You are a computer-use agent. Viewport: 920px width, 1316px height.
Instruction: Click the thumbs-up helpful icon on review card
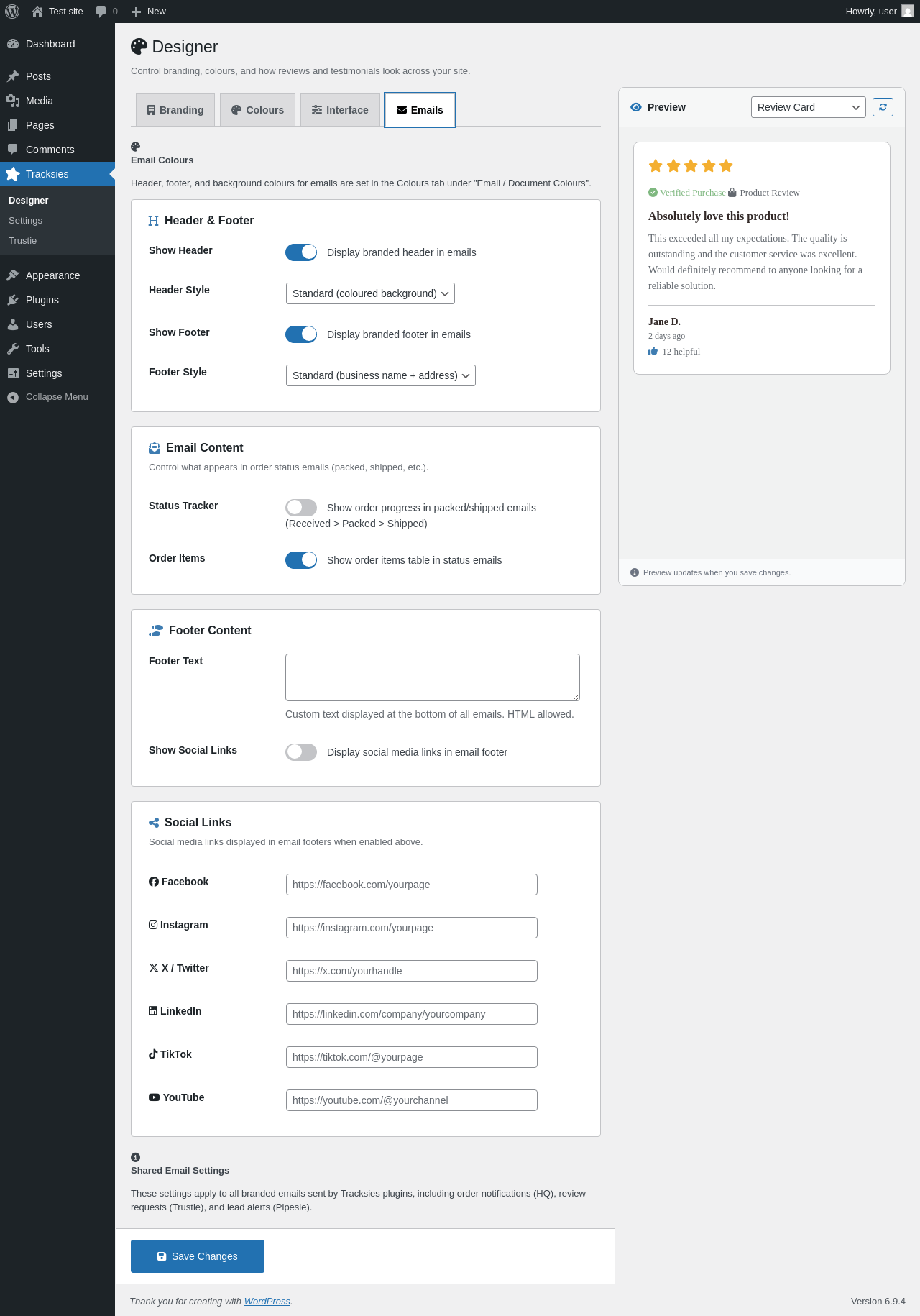[x=653, y=352]
